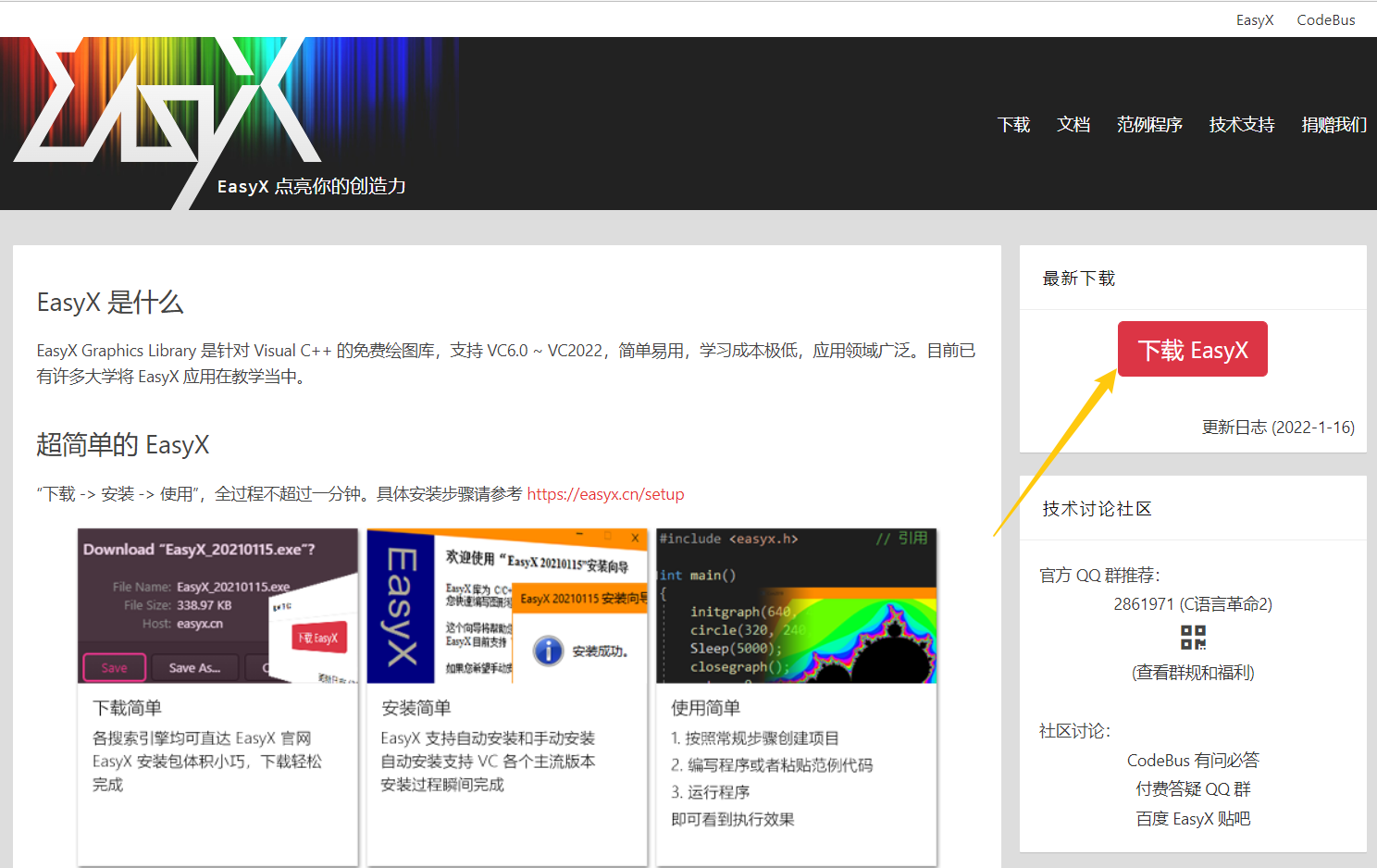Open the 下载 navigation menu item
1377x868 pixels.
click(1013, 124)
